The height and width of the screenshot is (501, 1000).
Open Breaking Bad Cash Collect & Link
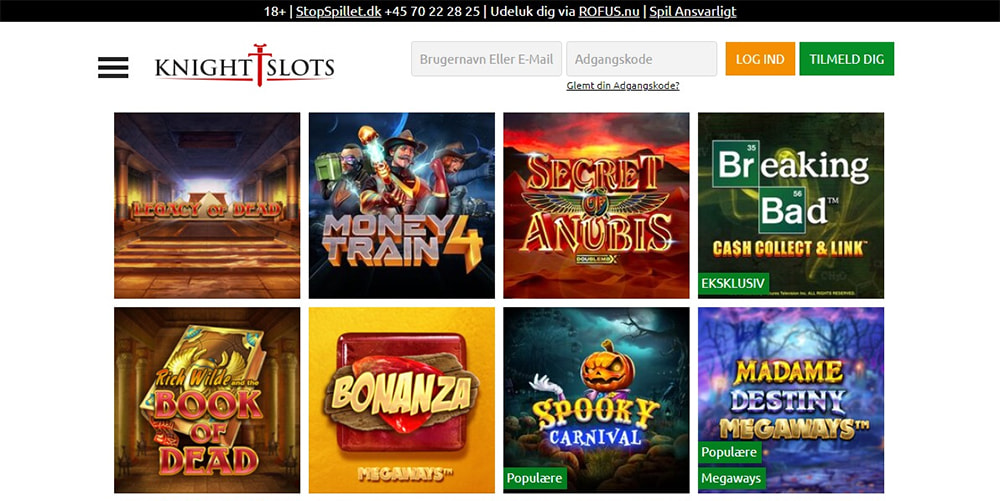791,205
